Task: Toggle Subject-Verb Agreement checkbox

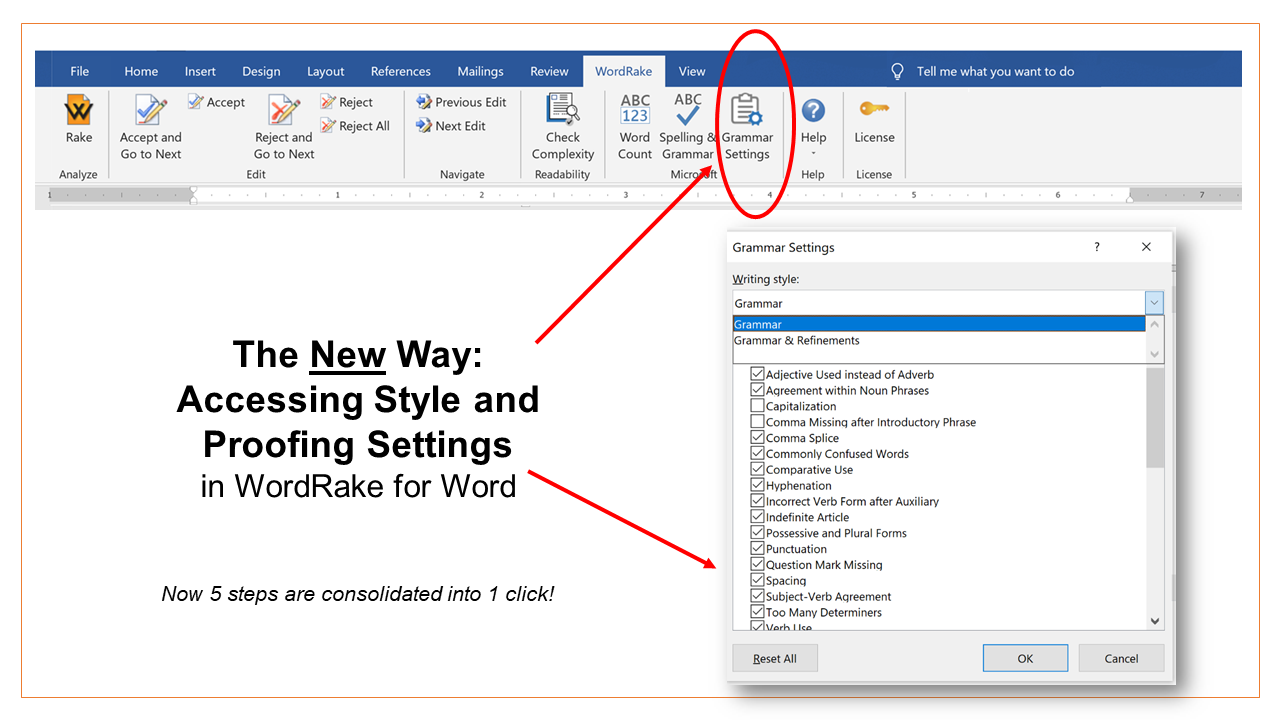Action: point(757,596)
